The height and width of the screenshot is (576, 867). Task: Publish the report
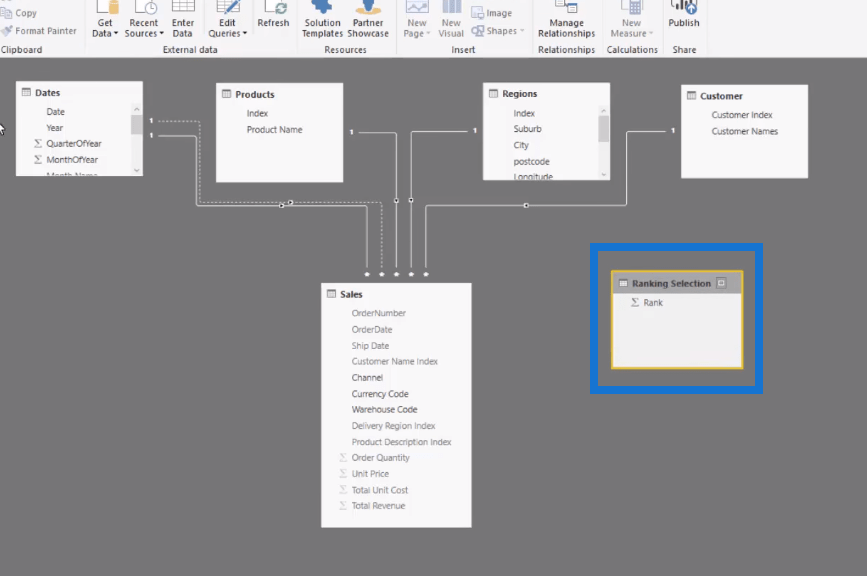point(684,15)
